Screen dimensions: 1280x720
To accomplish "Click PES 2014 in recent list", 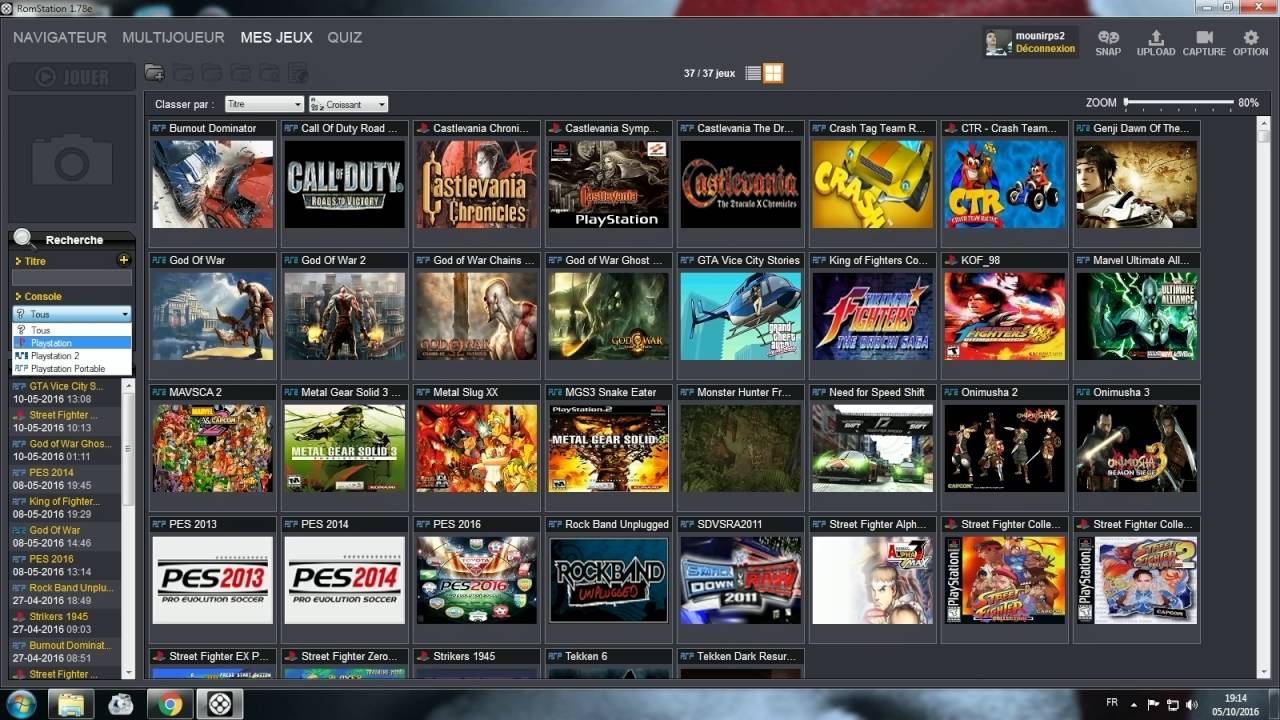I will [51, 472].
